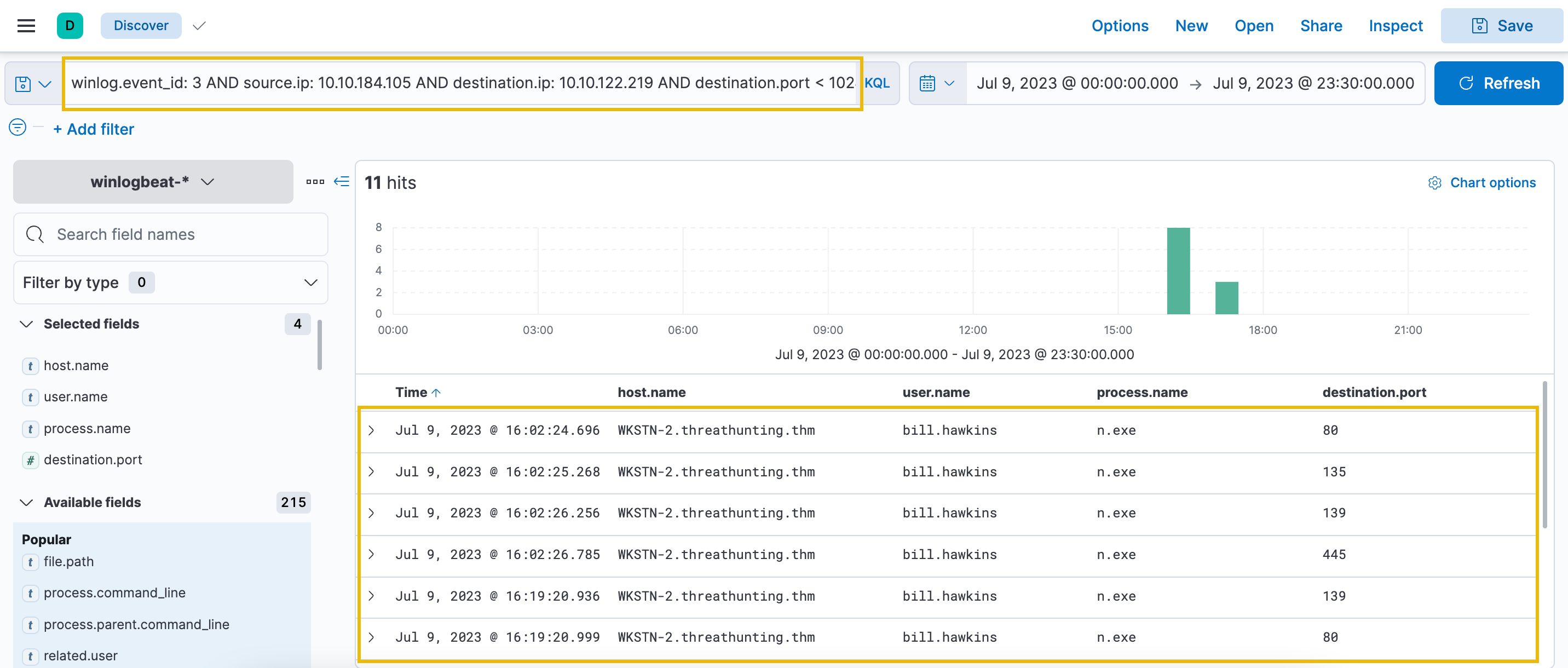Click the saved query disk icon
This screenshot has height=668, width=1568.
pyautogui.click(x=23, y=83)
